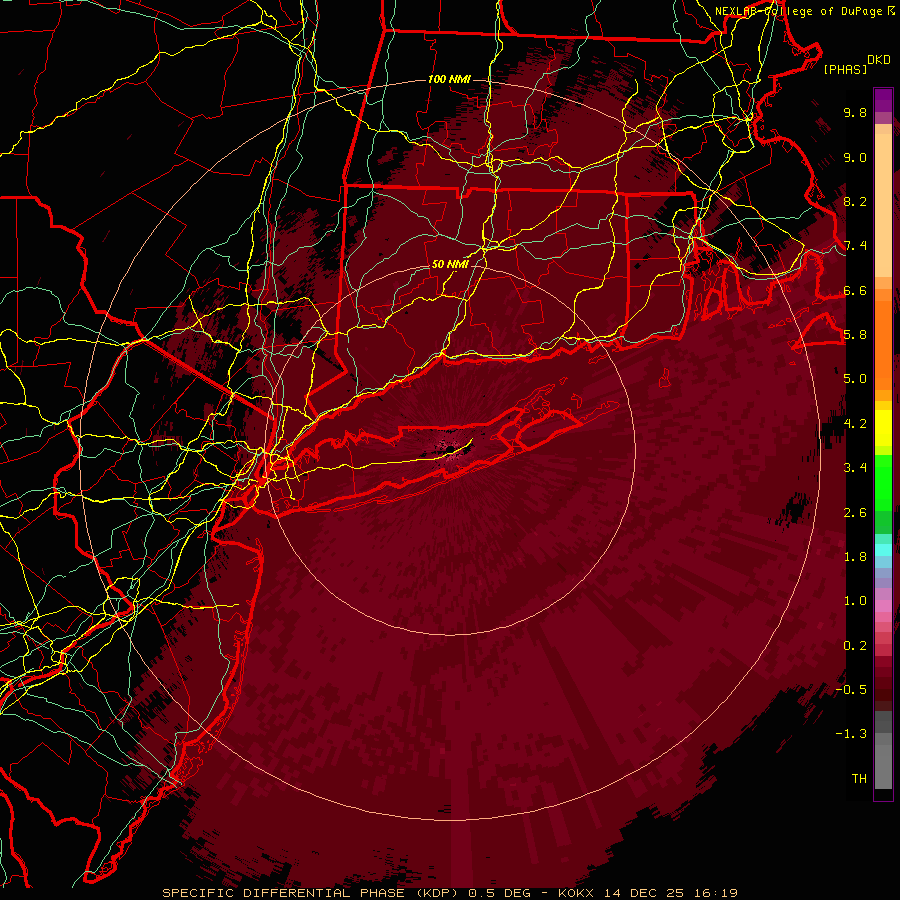Click the 2.6 scale value
The image size is (900, 900).
855,513
